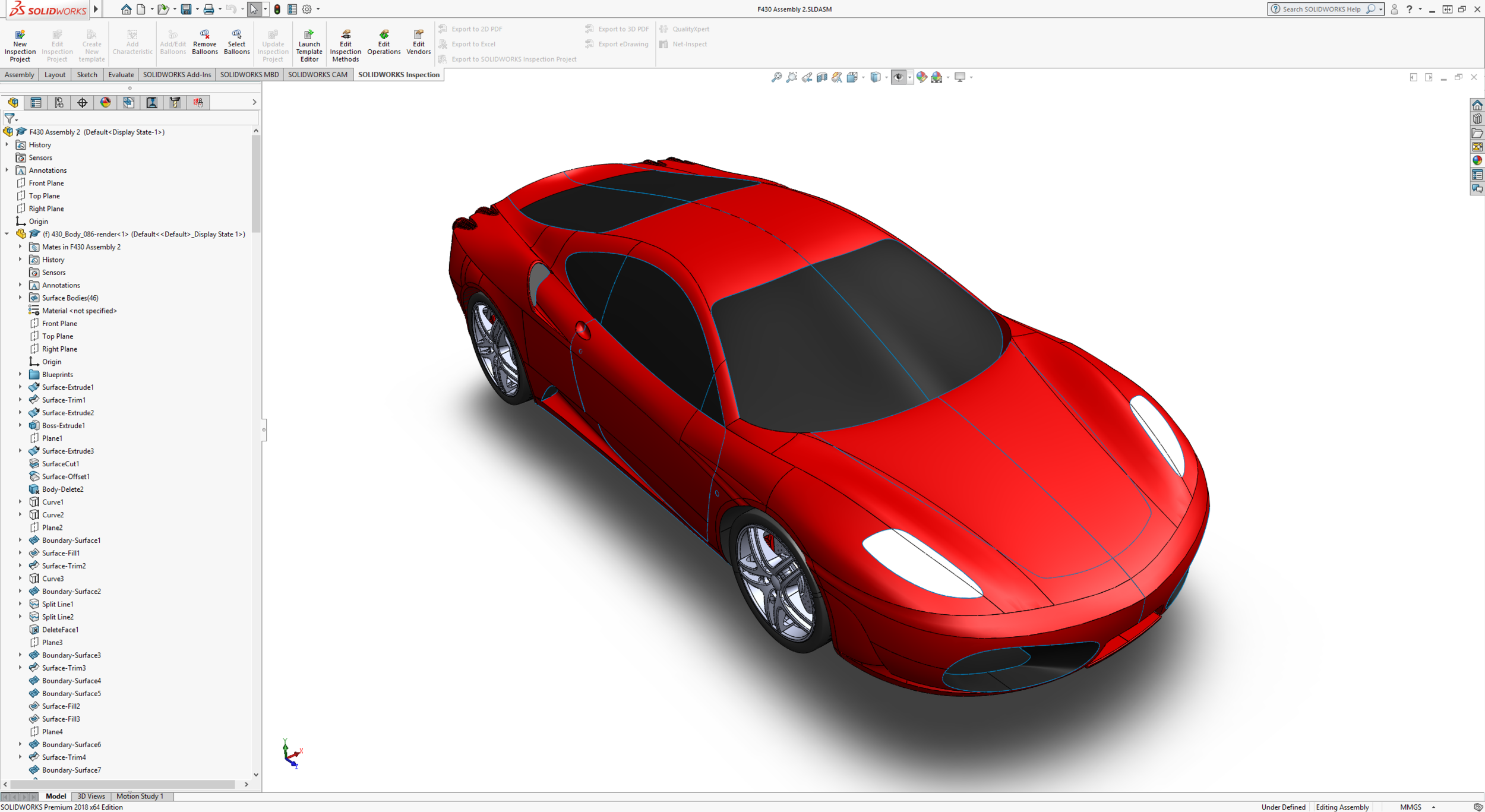Click the Zoom to Area icon

[792, 77]
